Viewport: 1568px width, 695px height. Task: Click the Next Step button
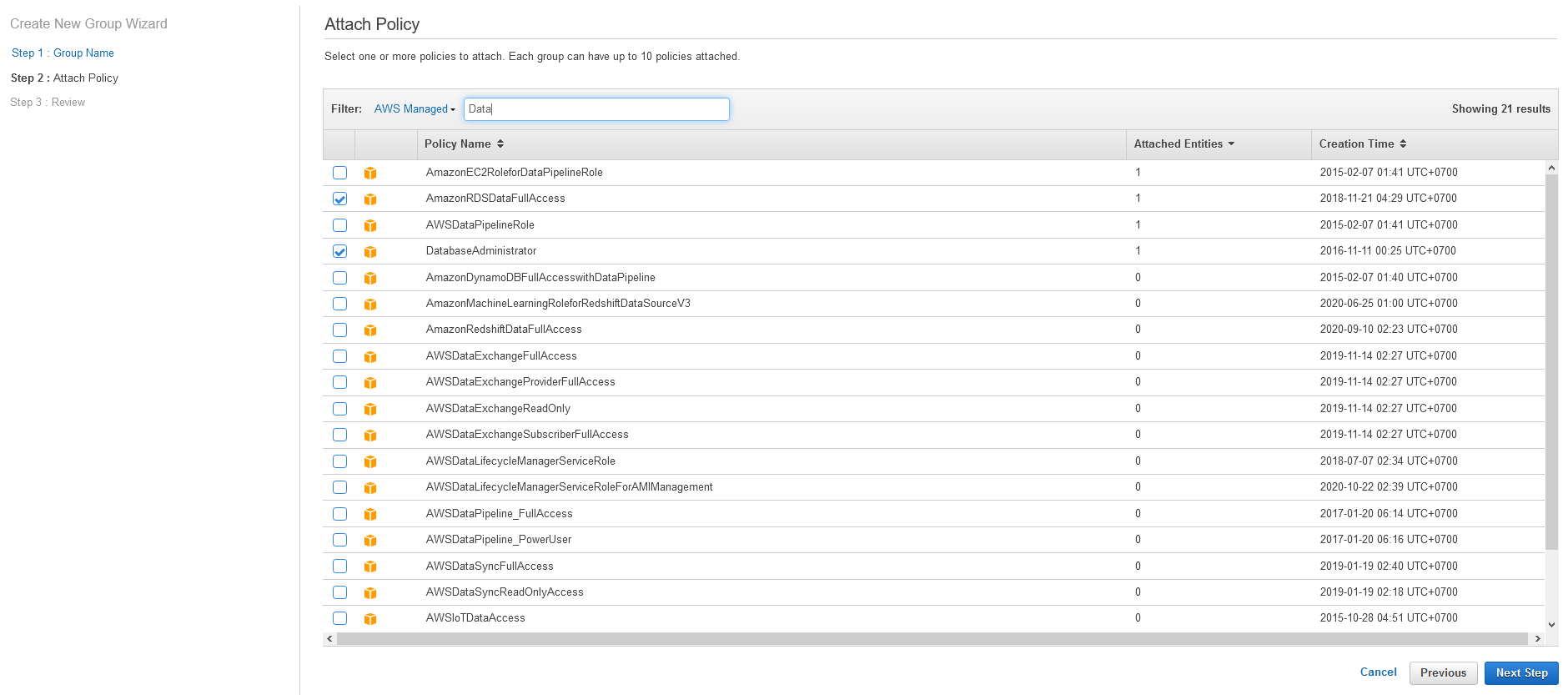pyautogui.click(x=1520, y=673)
